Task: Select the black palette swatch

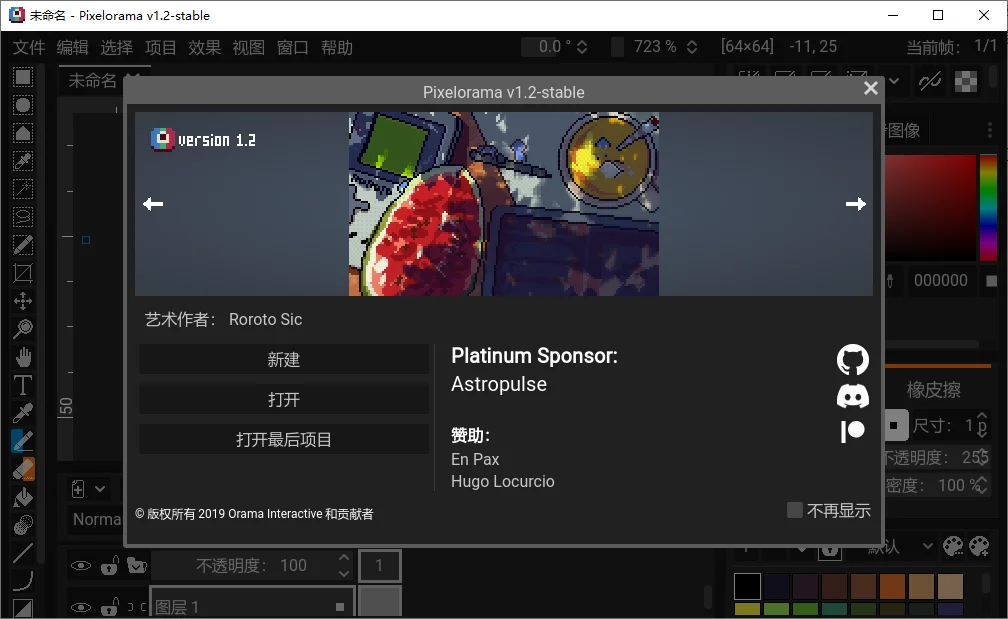Action: click(x=747, y=586)
